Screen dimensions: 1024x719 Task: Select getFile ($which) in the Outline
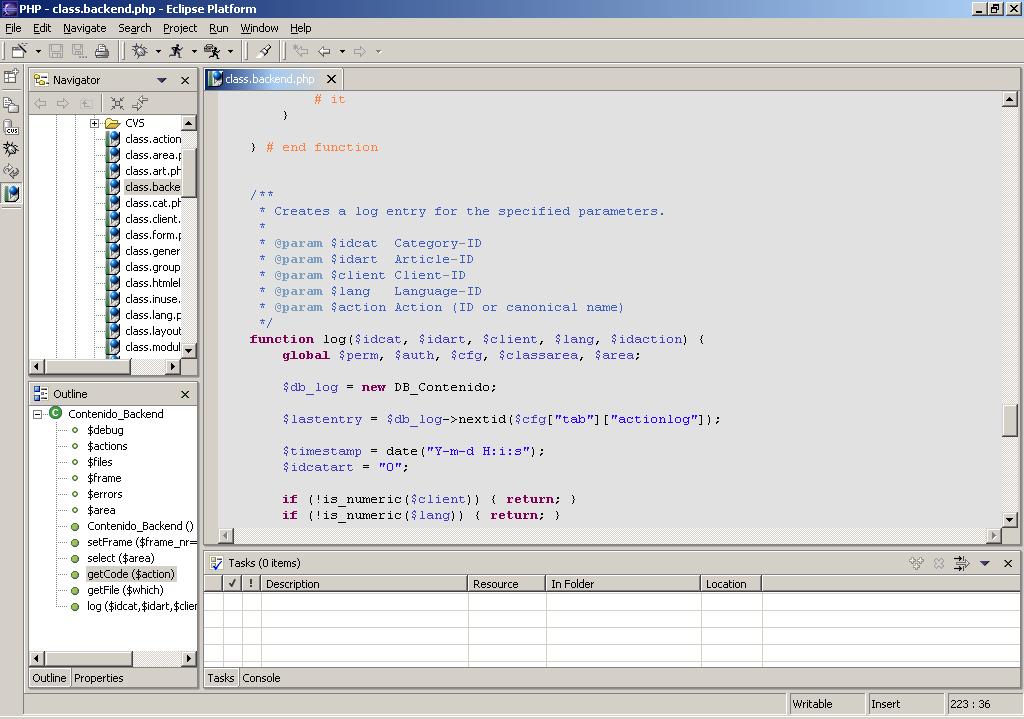click(125, 590)
